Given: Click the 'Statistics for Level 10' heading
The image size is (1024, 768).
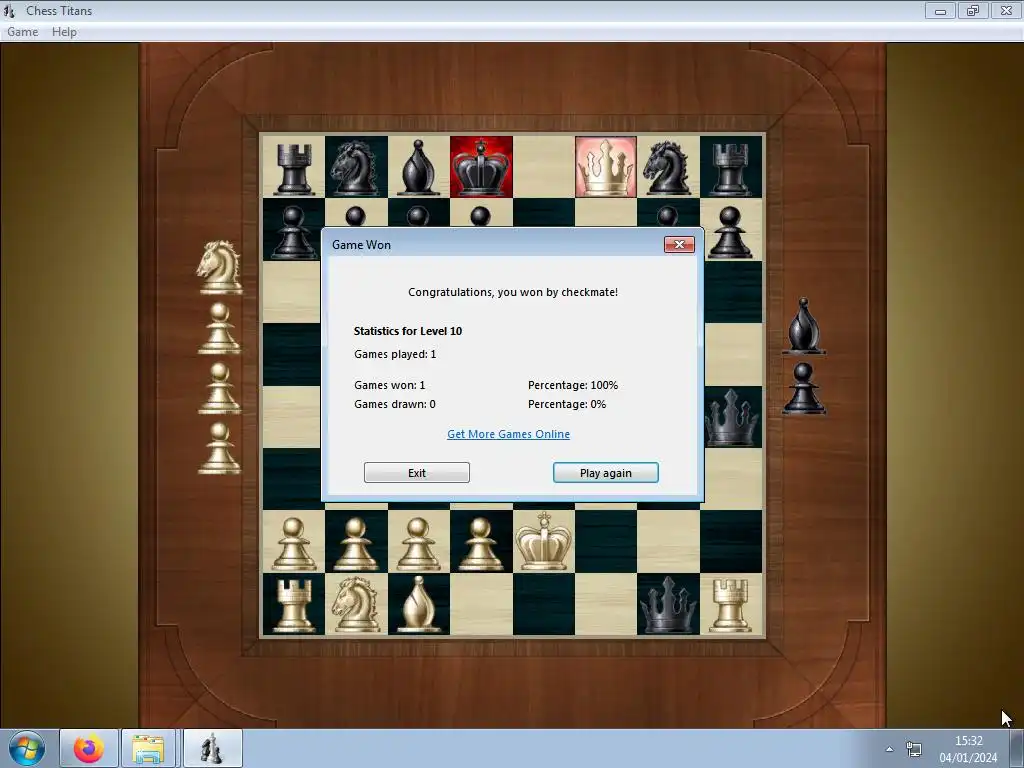Looking at the screenshot, I should pos(408,331).
